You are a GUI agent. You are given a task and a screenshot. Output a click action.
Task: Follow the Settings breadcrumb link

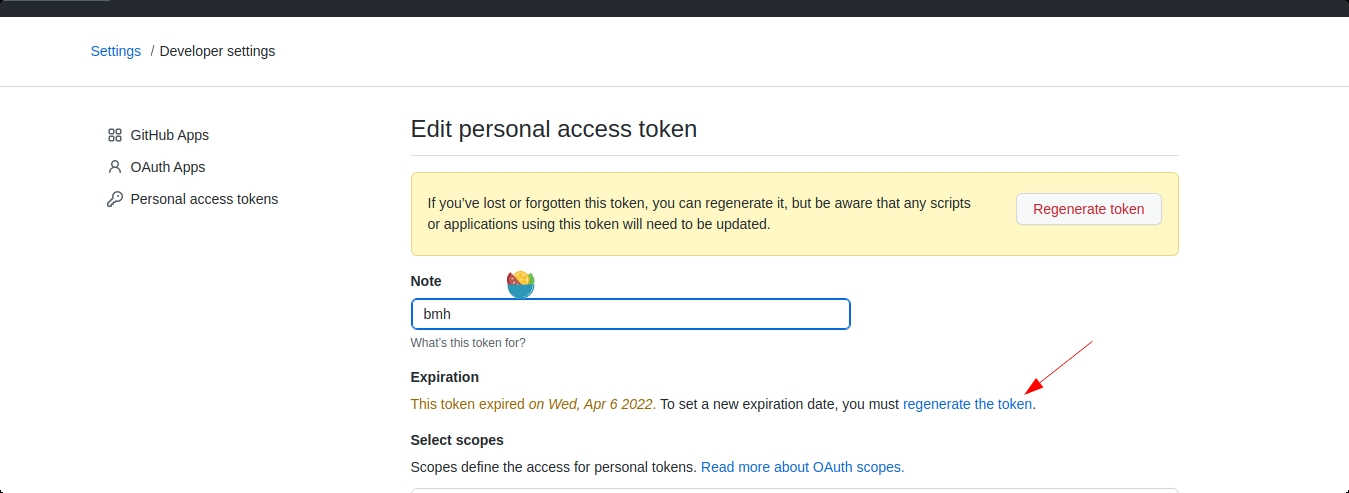pos(116,51)
